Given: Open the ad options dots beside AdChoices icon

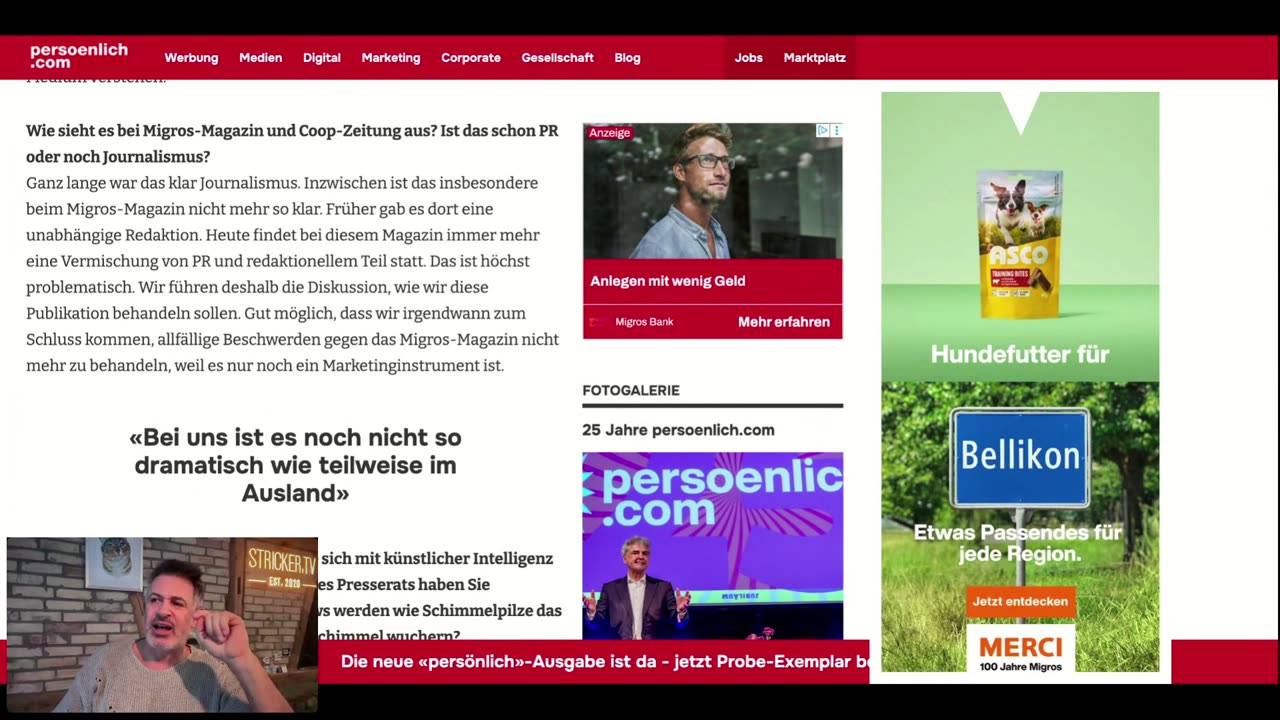Looking at the screenshot, I should (836, 131).
